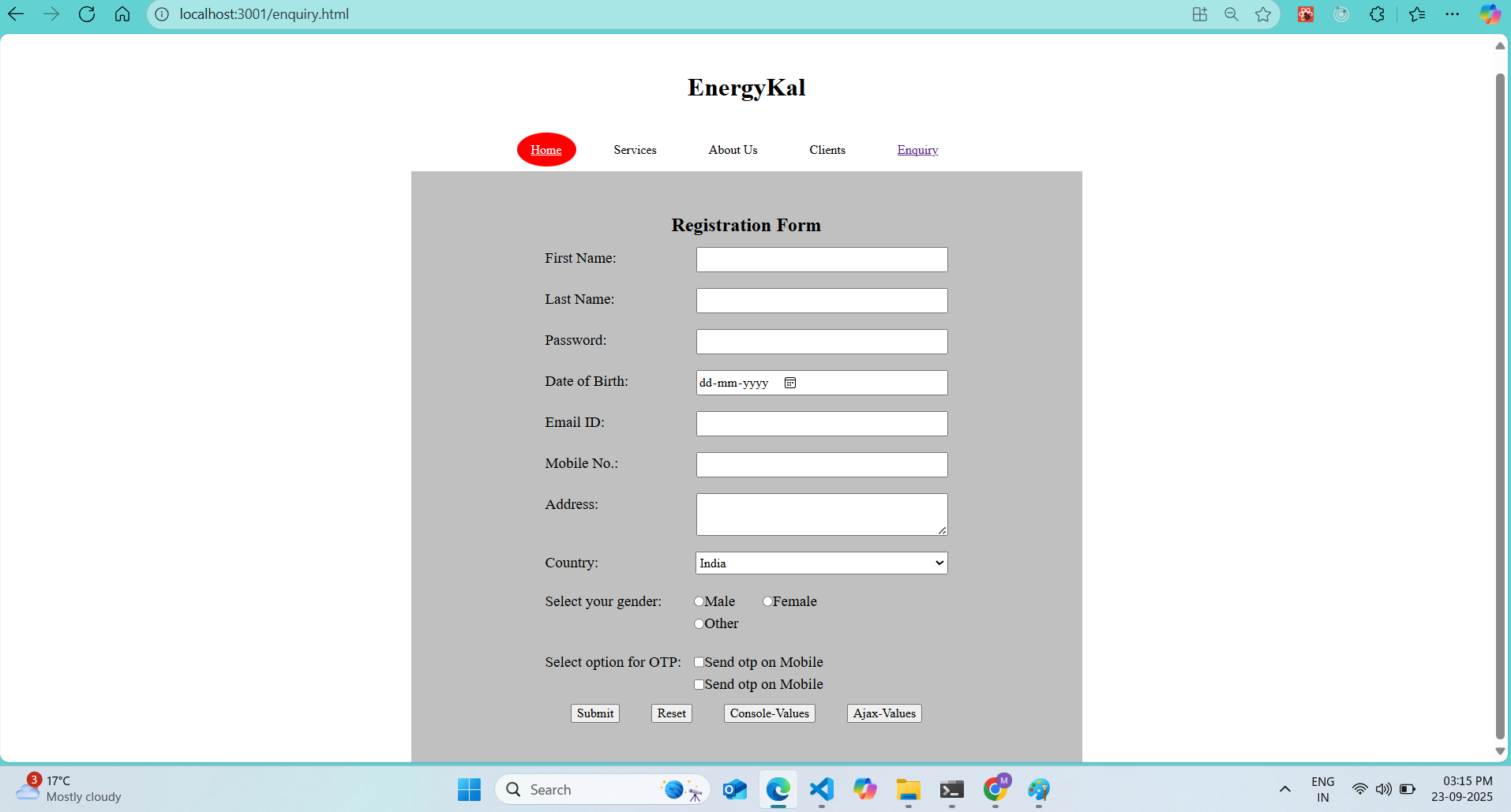Open Visual Studio Code from the taskbar
Screen dimensions: 1511x812
pos(821,789)
